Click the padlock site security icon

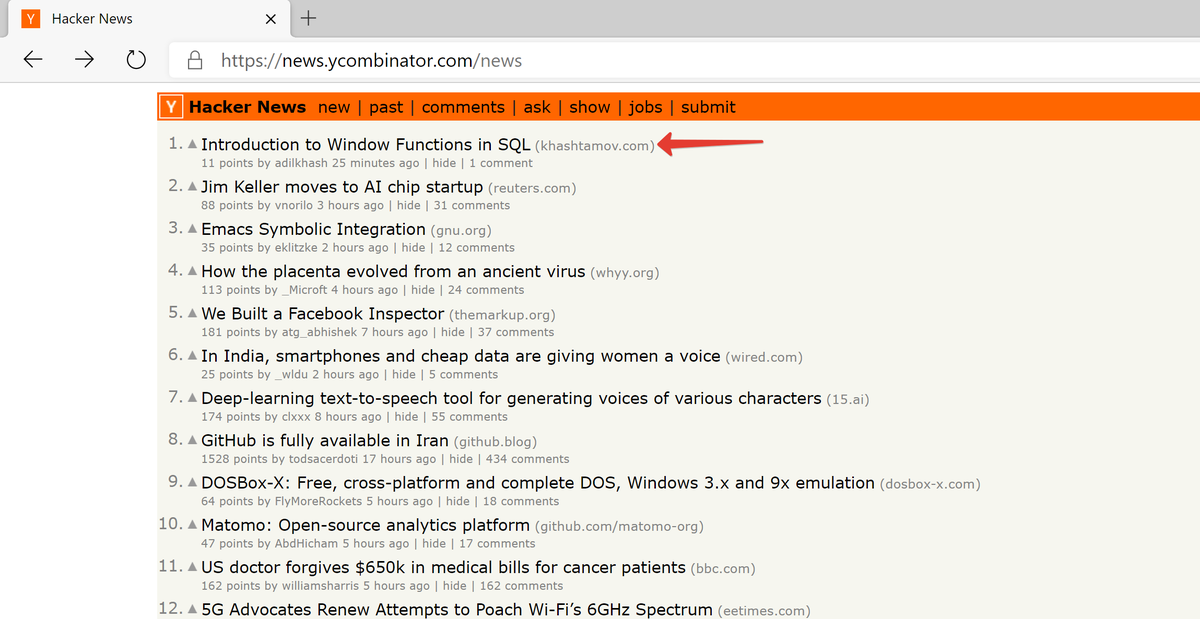point(196,60)
